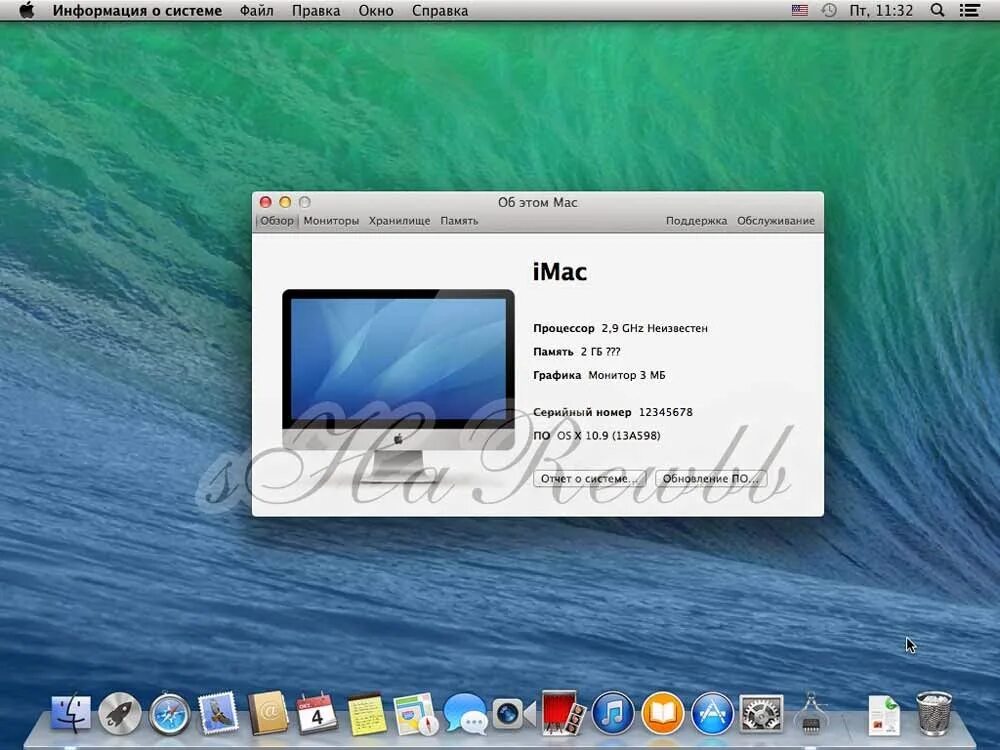Click the US flag input source icon
The image size is (1000, 750).
(x=800, y=11)
